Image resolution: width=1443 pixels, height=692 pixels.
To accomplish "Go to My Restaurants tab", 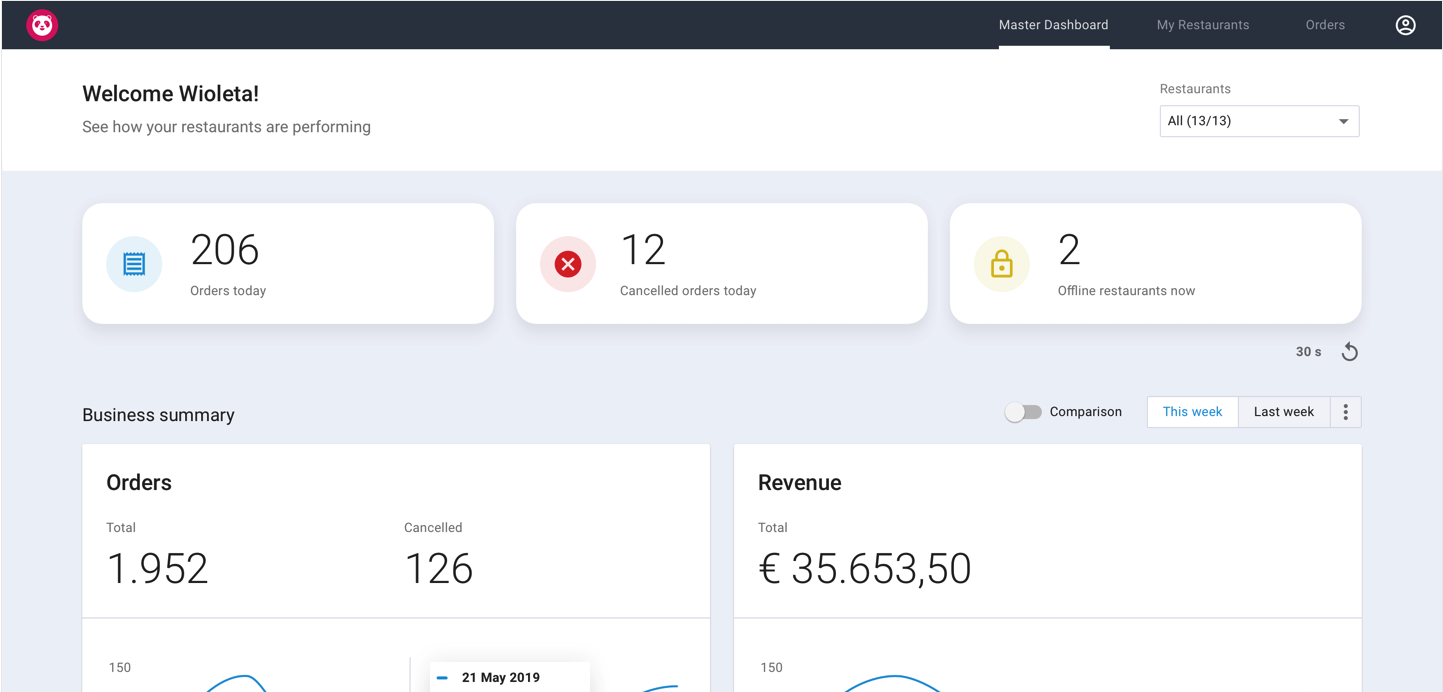I will click(x=1203, y=25).
